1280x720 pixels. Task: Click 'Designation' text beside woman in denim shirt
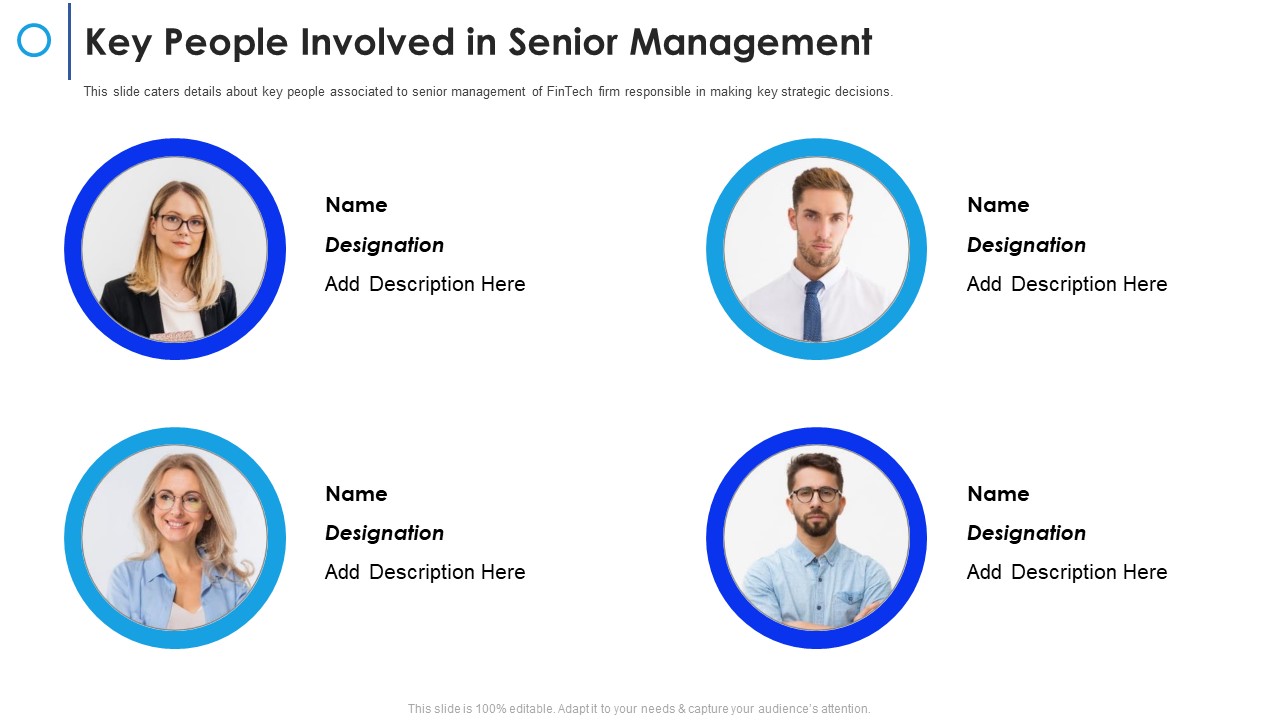384,533
